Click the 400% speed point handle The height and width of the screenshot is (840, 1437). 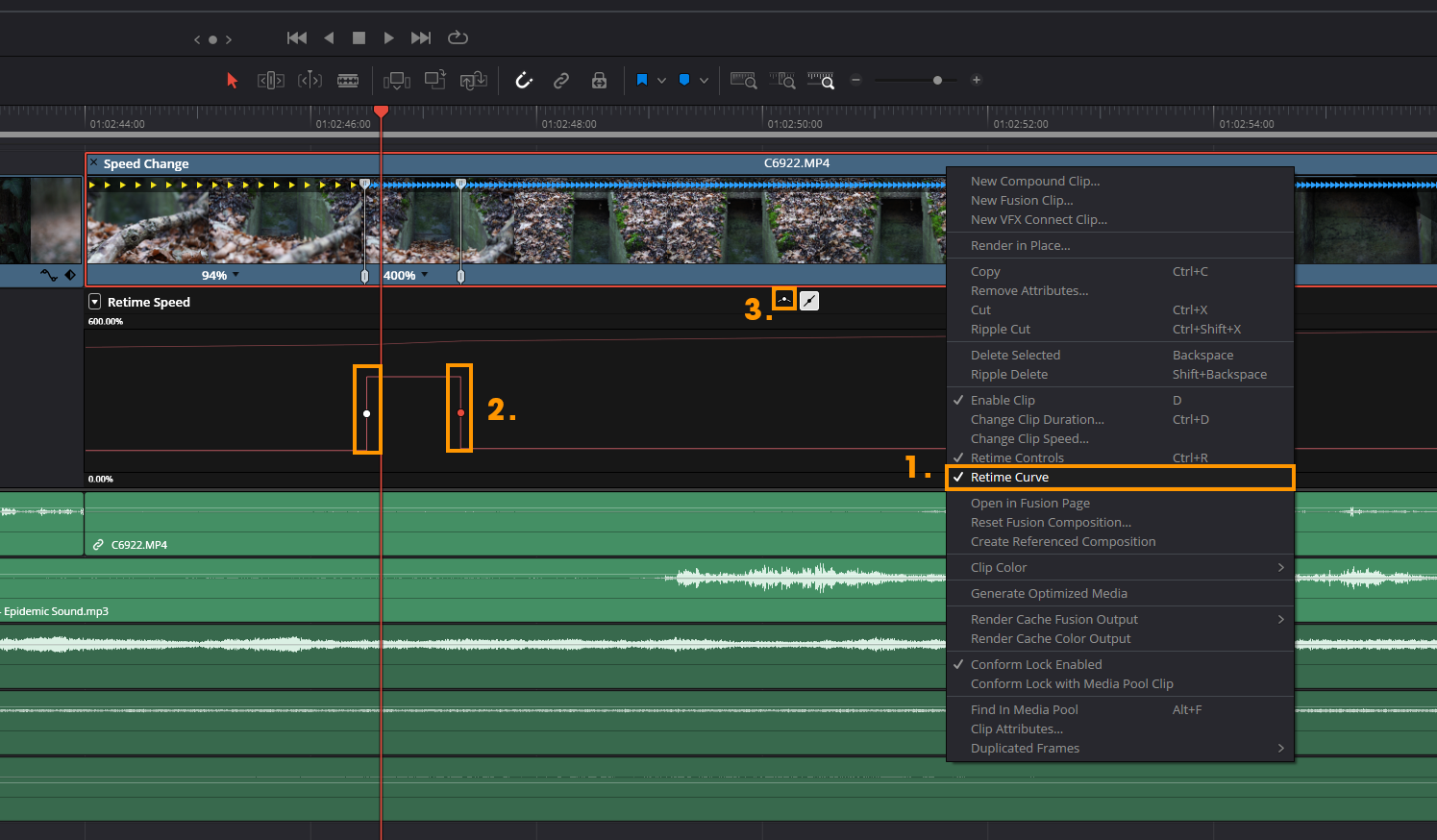(460, 276)
